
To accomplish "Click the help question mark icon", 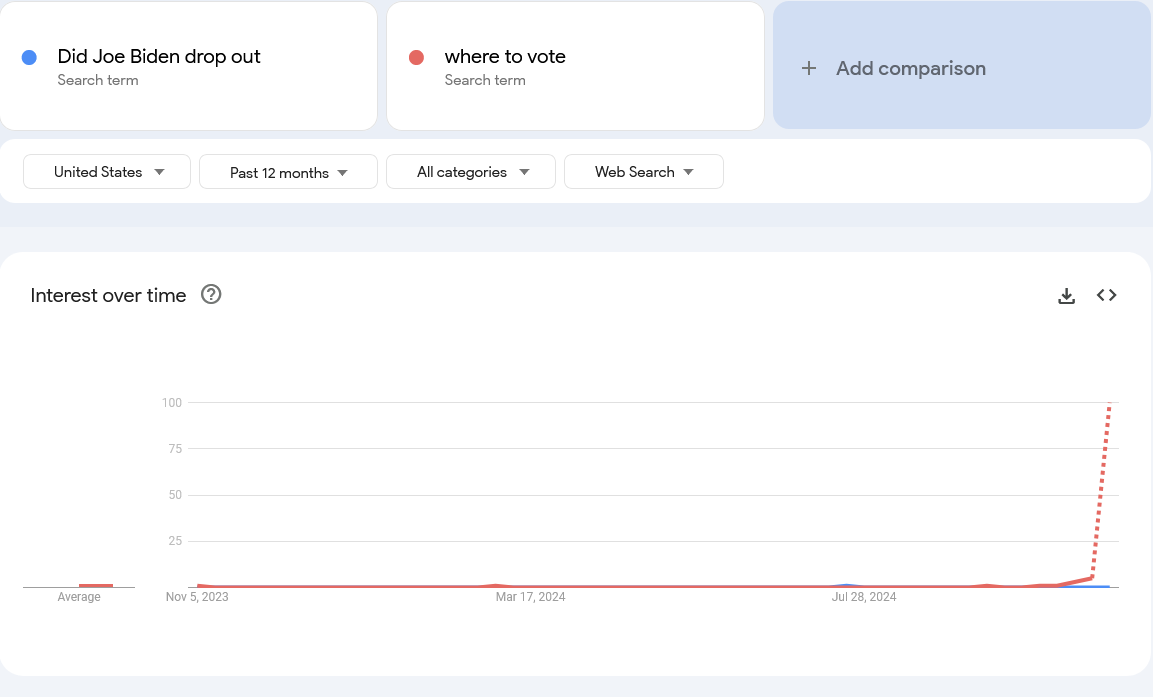I will coord(211,295).
